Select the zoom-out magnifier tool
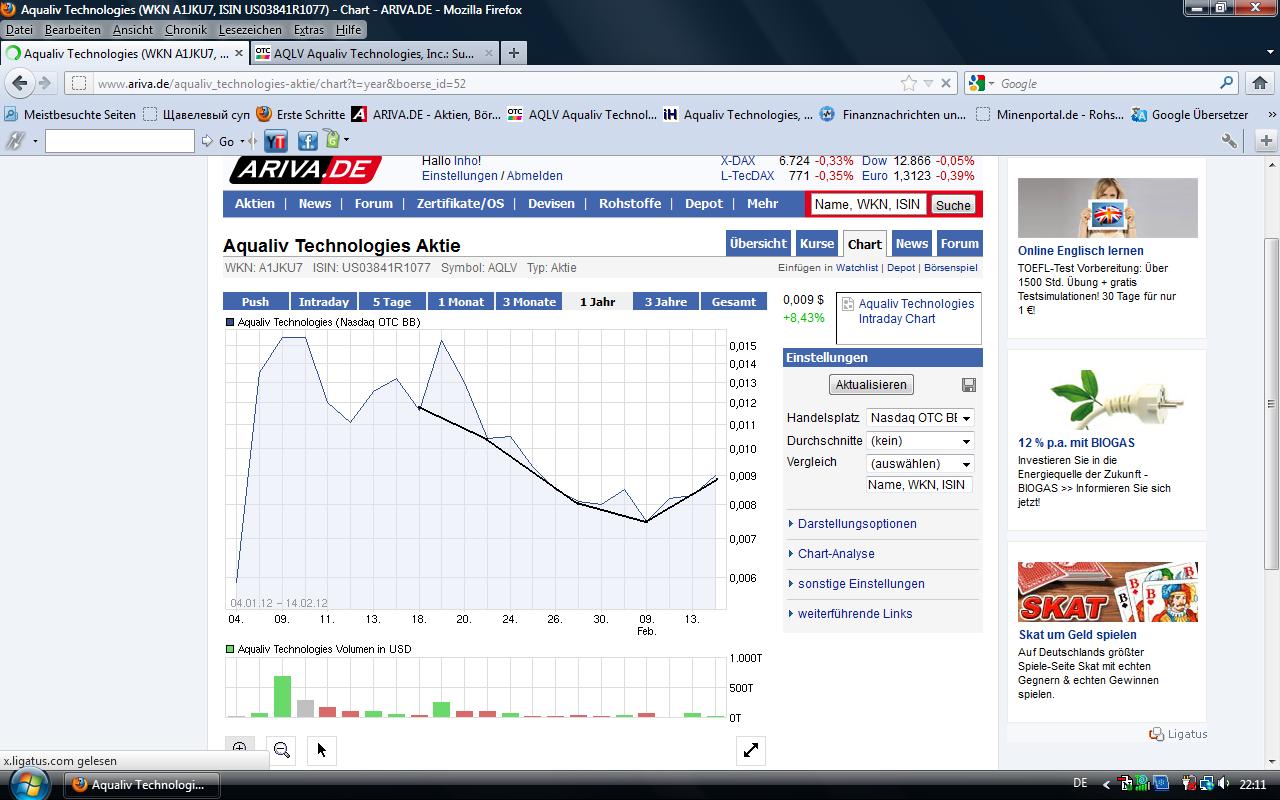Screen dimensions: 1280x800 281,748
